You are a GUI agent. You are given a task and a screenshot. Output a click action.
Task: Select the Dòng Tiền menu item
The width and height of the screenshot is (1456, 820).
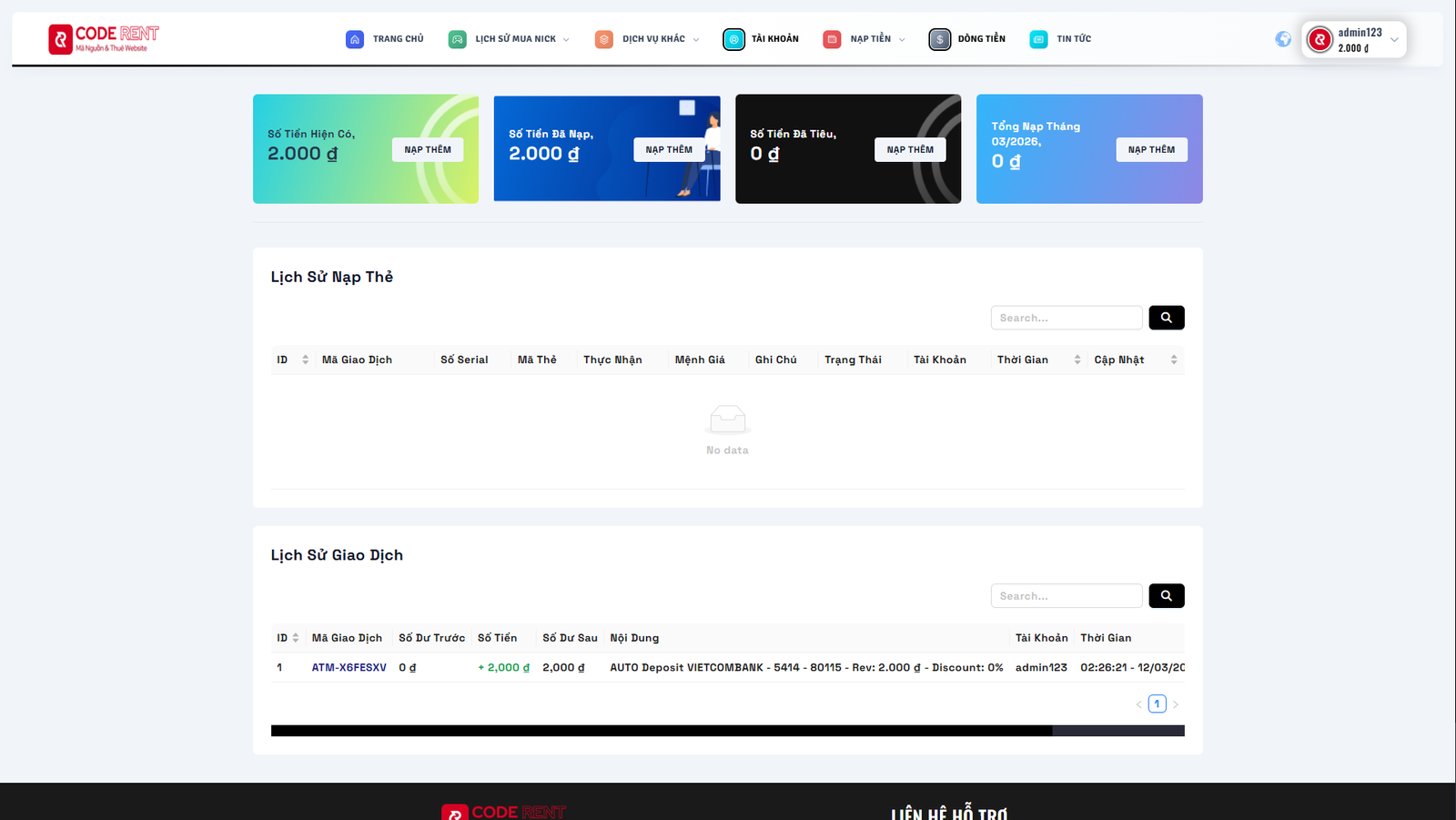tap(980, 38)
